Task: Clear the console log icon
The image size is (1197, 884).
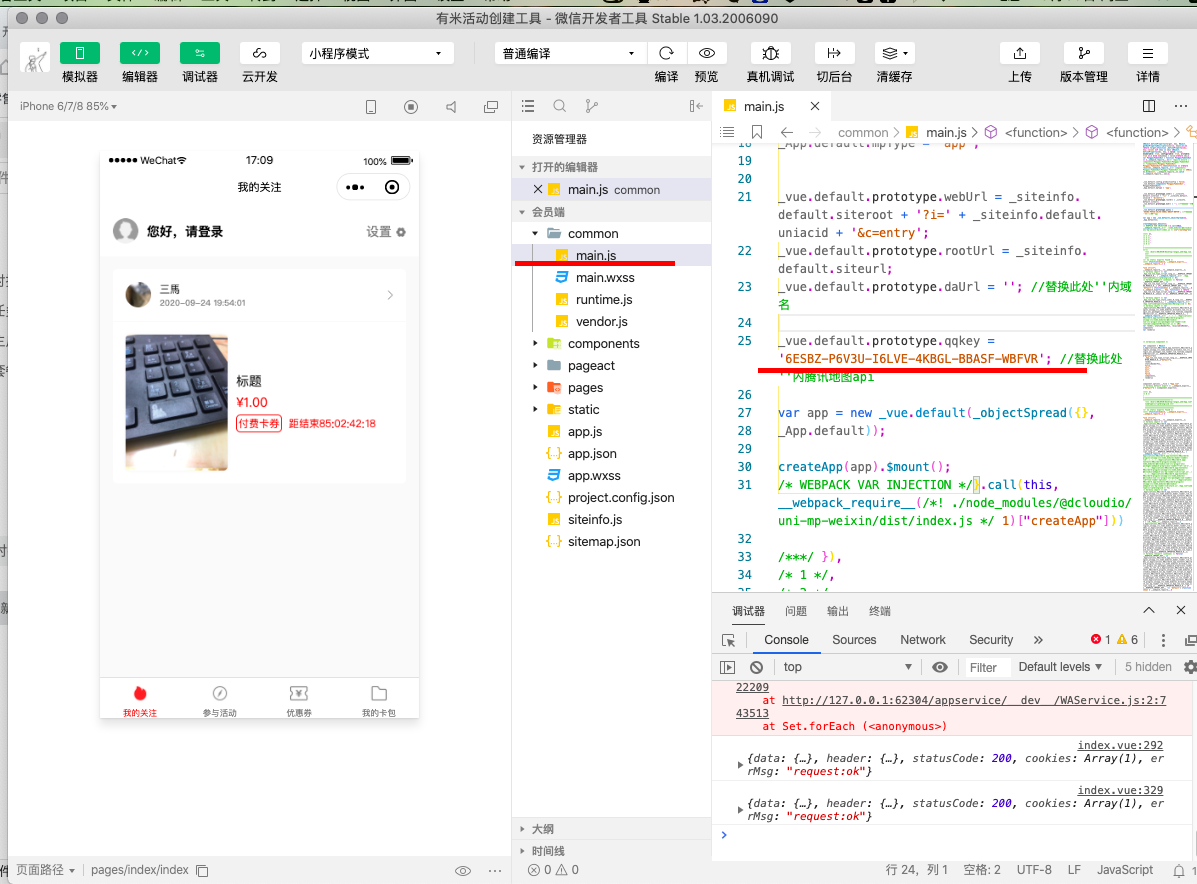Action: tap(757, 667)
